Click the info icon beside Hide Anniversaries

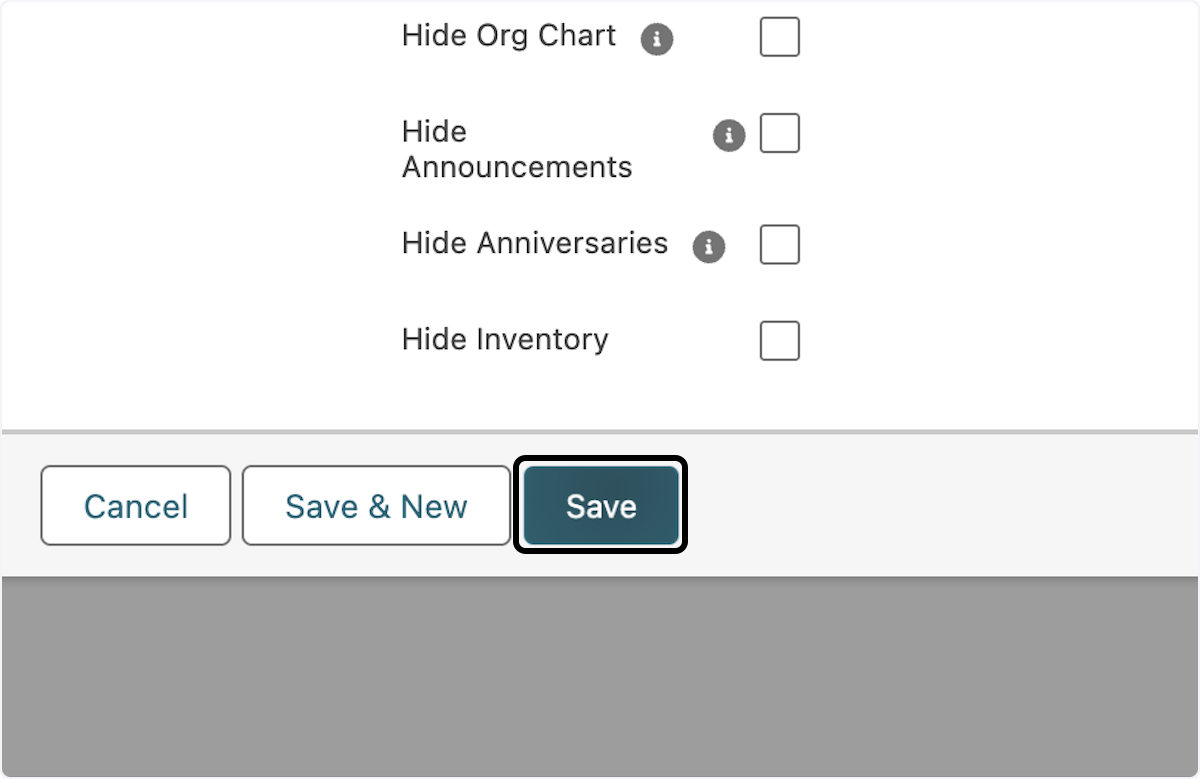708,246
